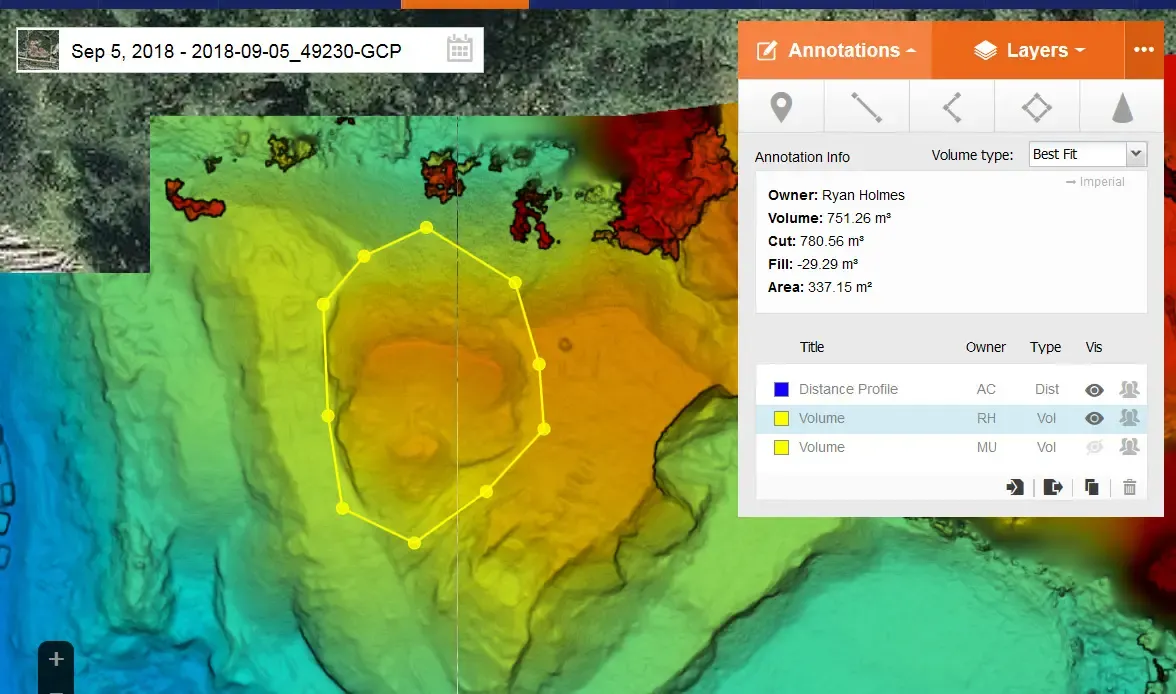Hide the Distance Profile annotation

[x=1094, y=389]
